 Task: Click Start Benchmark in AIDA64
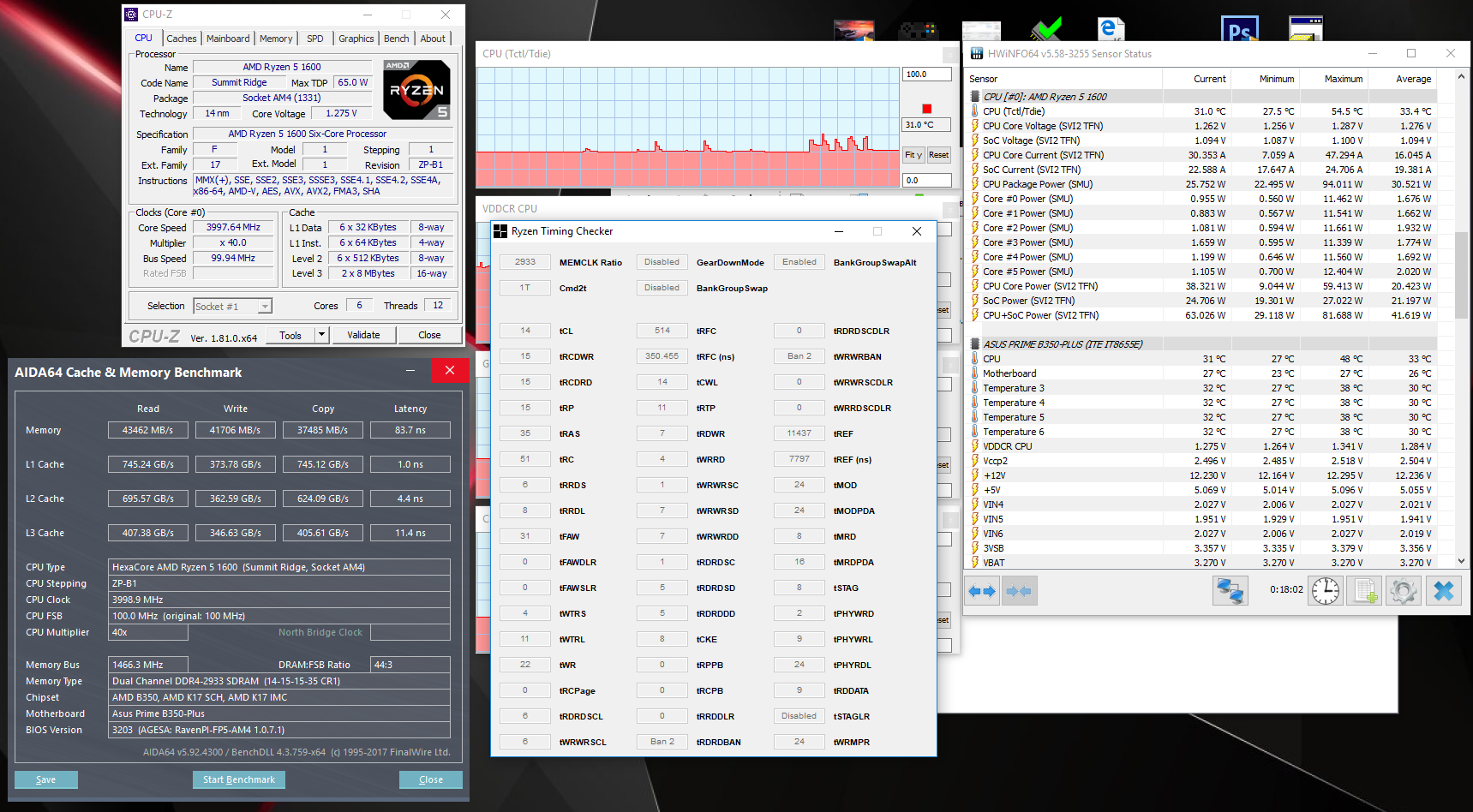tap(239, 779)
